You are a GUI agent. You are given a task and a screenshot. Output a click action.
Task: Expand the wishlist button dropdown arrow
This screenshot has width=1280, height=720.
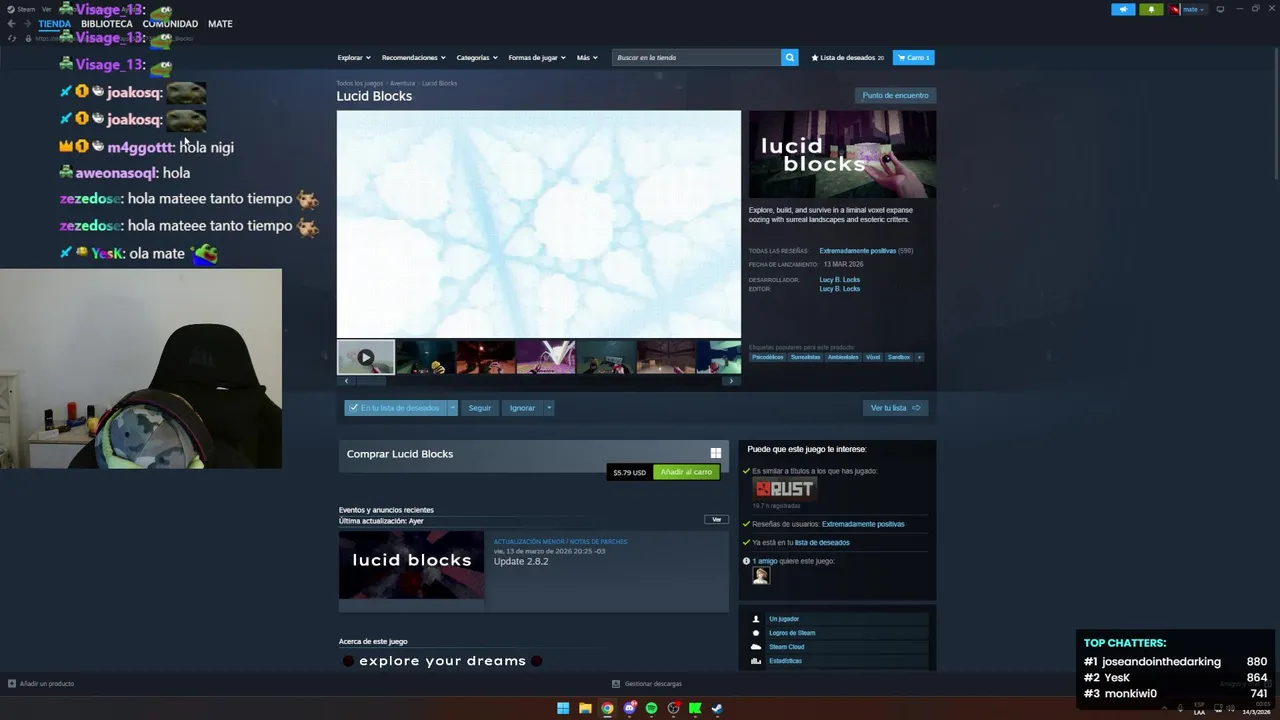pos(452,408)
